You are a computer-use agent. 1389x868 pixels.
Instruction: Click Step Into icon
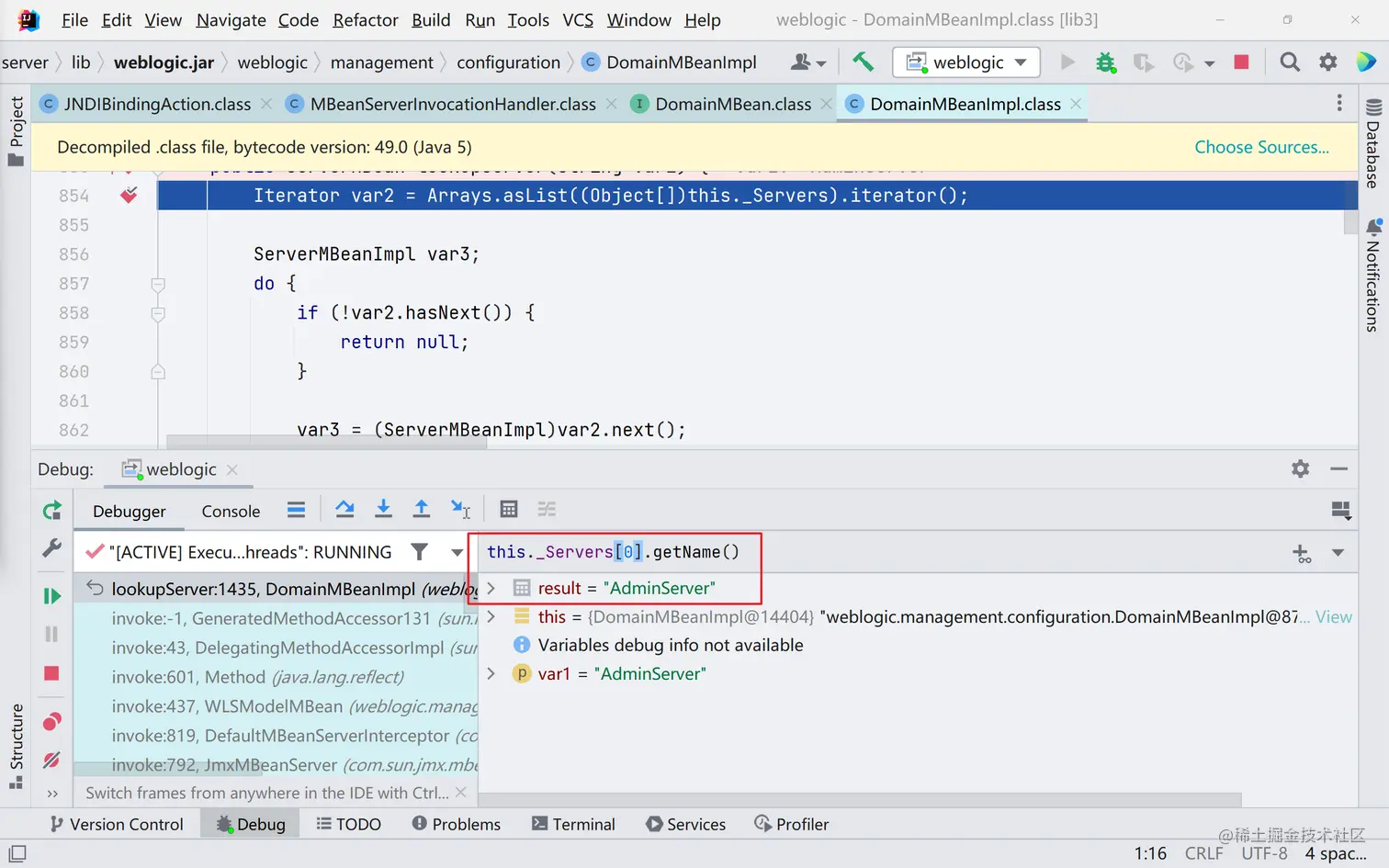coord(384,509)
